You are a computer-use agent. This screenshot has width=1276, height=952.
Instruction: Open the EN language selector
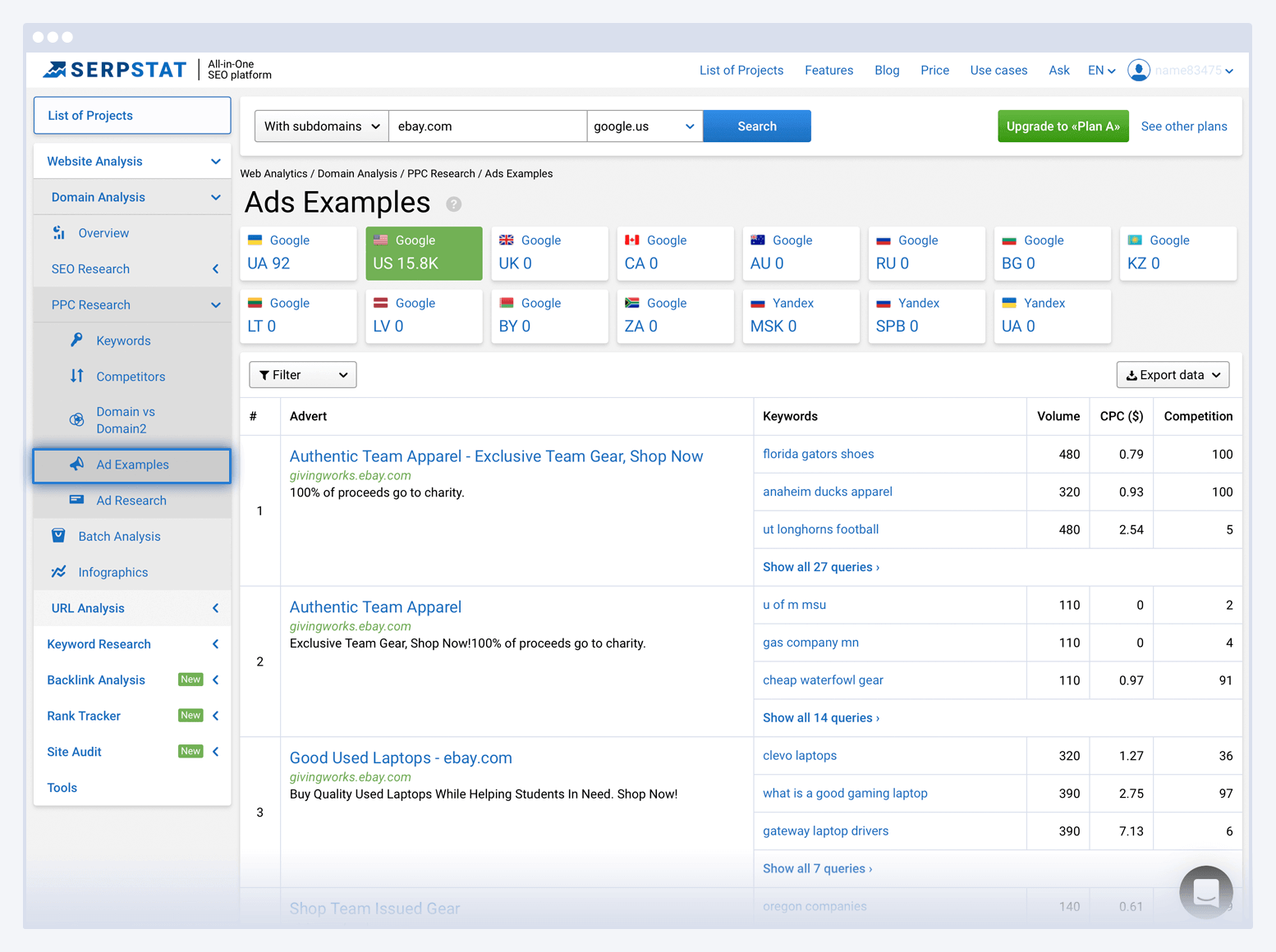coord(1101,71)
